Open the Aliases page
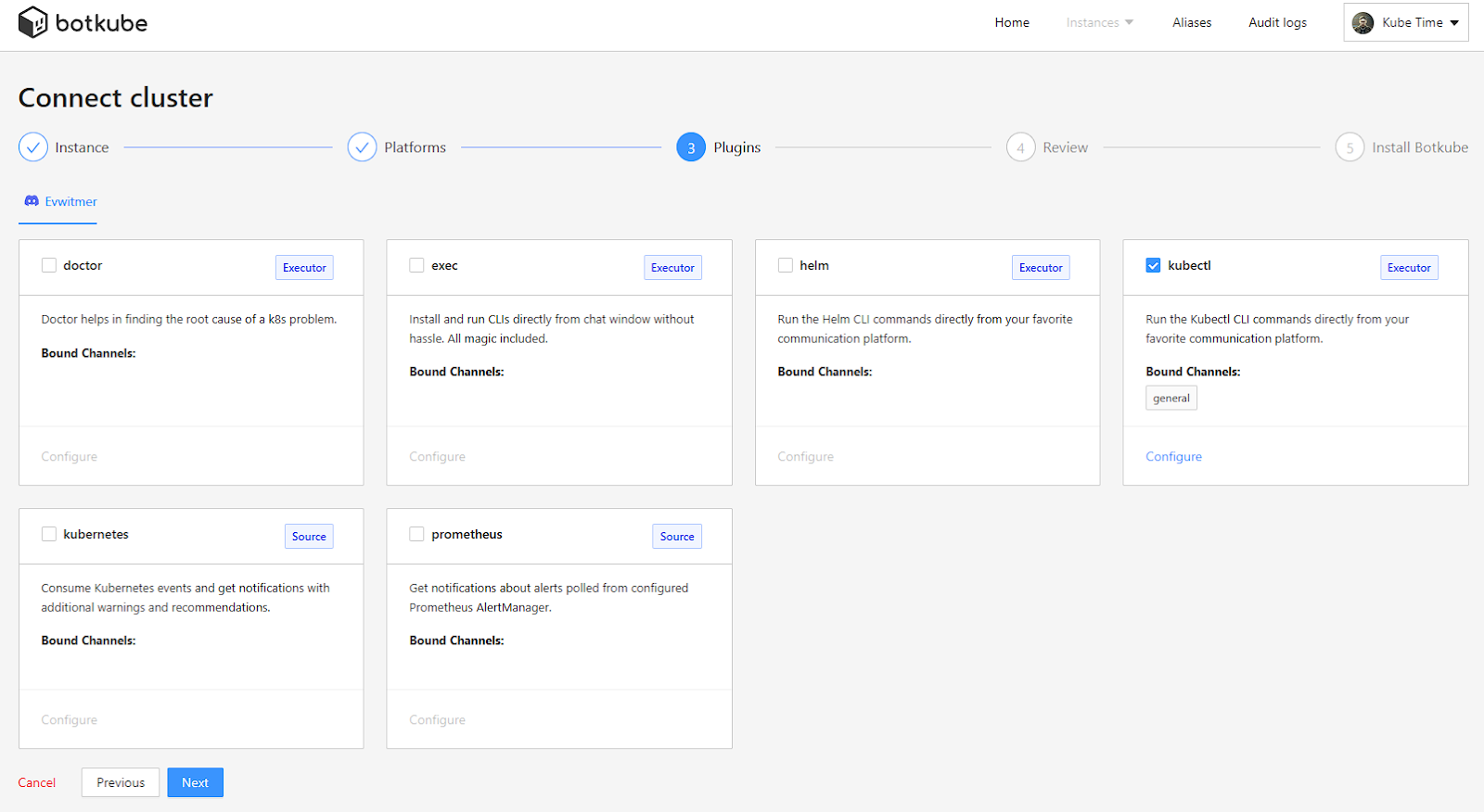Screen dimensions: 1484x812 (x=1192, y=23)
